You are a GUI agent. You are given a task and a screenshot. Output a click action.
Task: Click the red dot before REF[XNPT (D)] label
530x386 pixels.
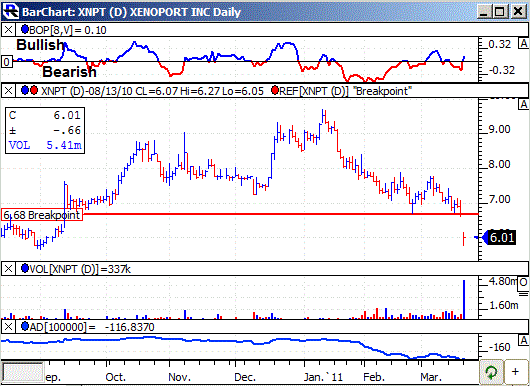pyautogui.click(x=275, y=90)
